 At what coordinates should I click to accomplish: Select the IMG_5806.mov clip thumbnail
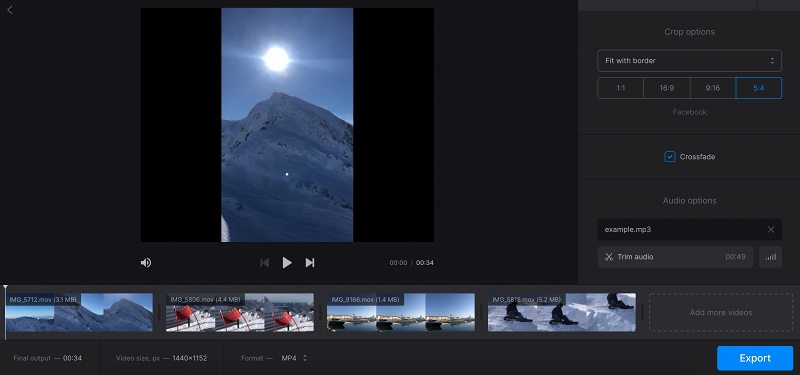click(240, 312)
